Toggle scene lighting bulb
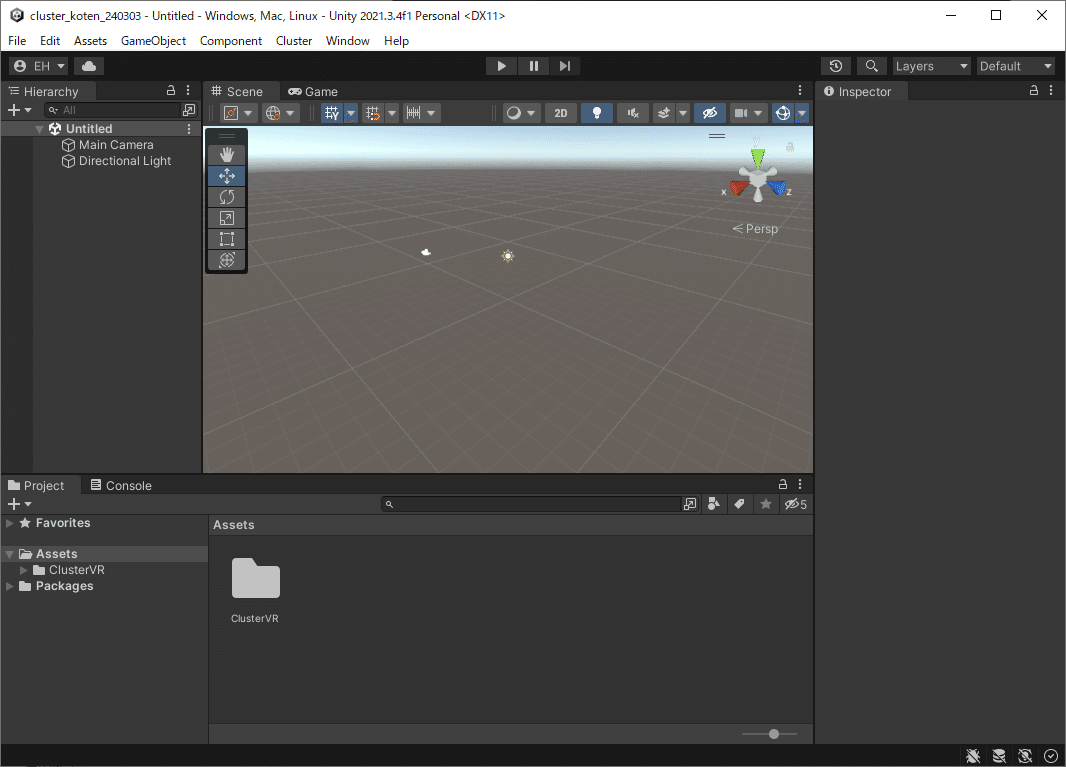Viewport: 1066px width, 767px height. (596, 113)
